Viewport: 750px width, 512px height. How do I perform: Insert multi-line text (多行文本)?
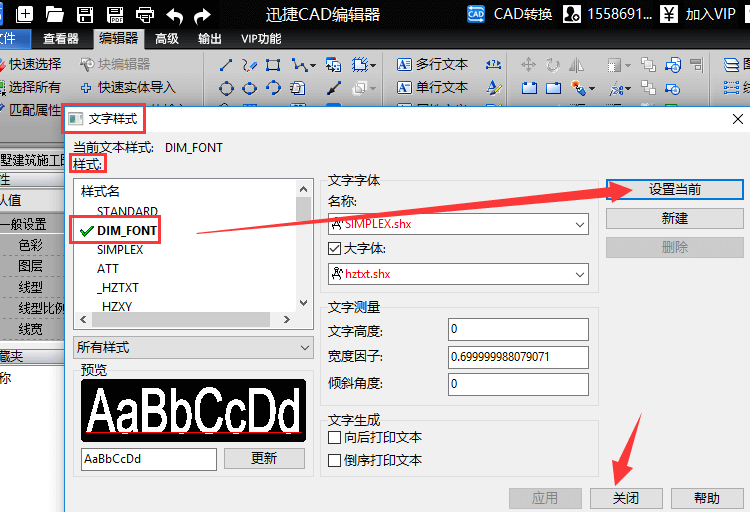(x=432, y=64)
